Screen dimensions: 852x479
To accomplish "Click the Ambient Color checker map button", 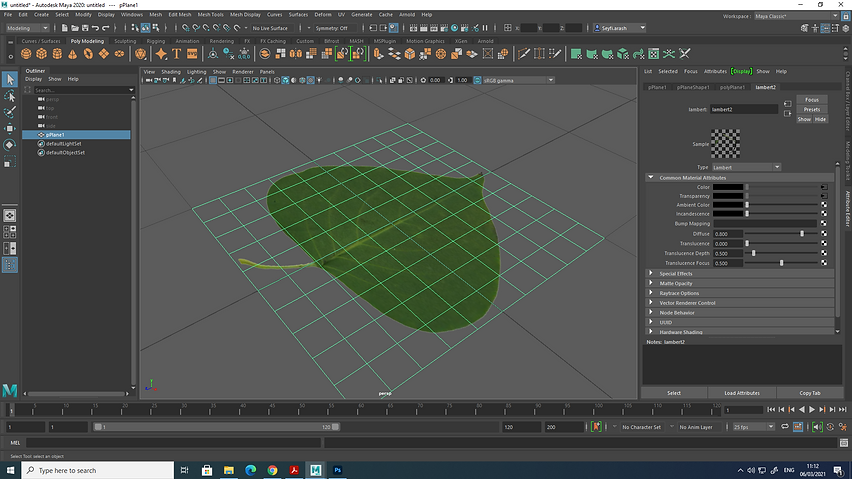I will click(x=824, y=205).
